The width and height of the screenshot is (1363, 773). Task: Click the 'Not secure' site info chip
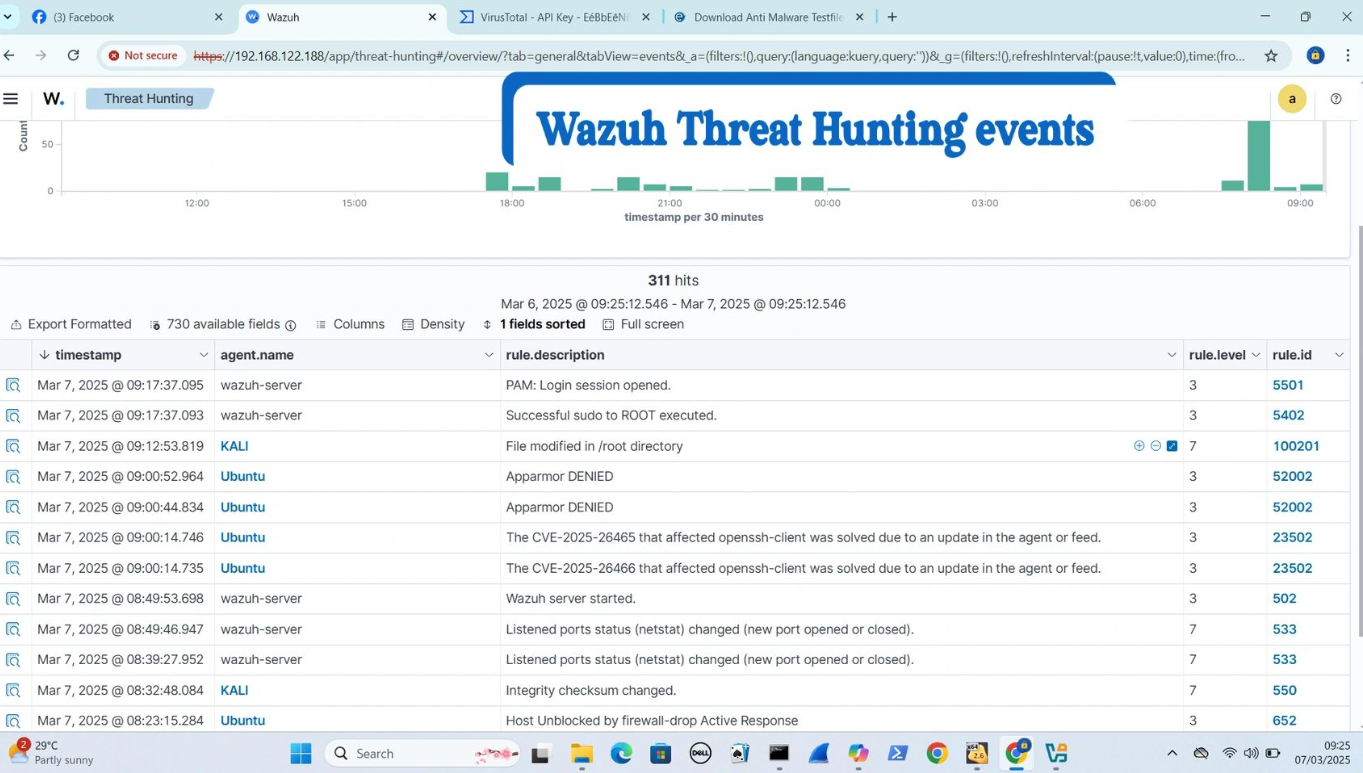tap(143, 56)
